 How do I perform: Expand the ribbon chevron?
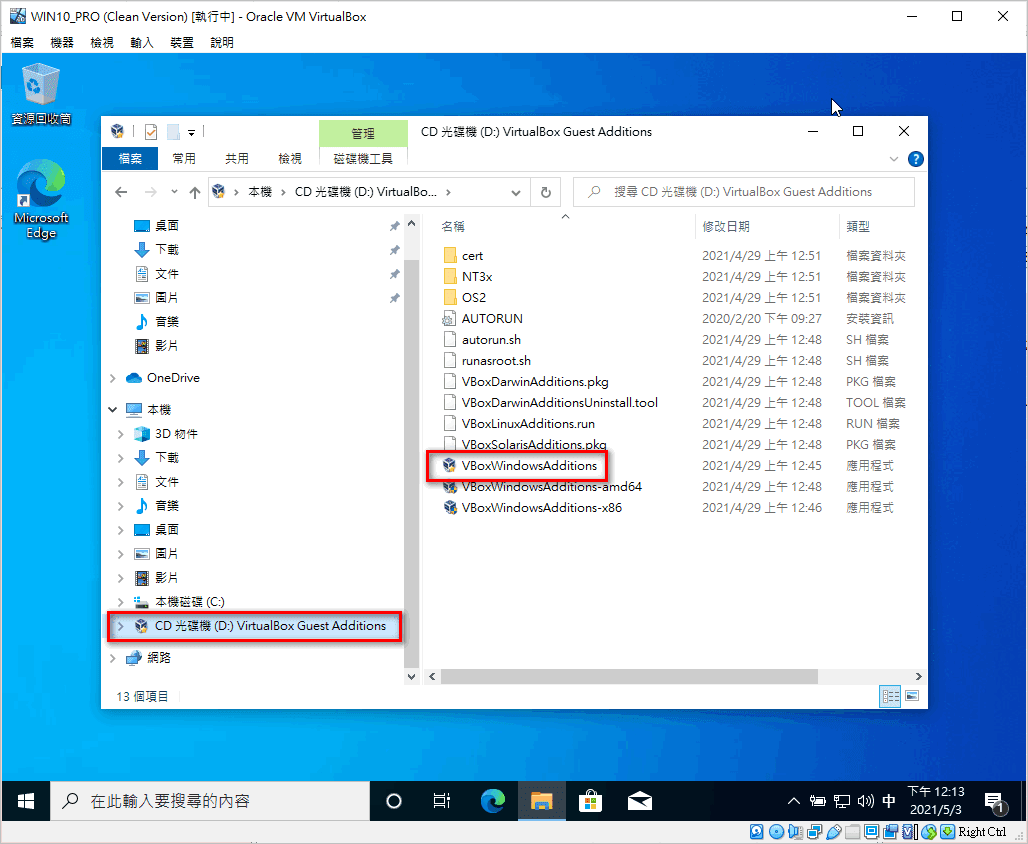pyautogui.click(x=894, y=159)
